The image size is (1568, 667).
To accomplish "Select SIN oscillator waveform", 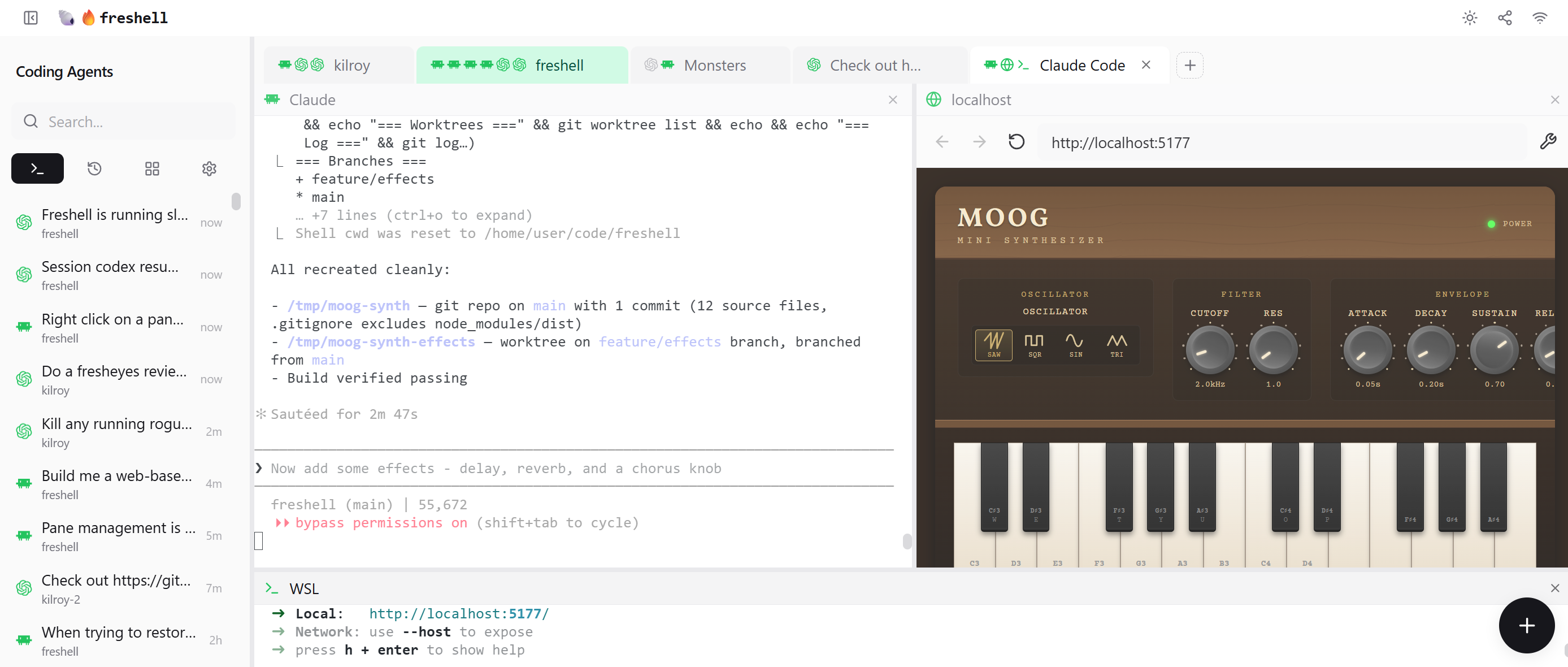I will [x=1076, y=345].
